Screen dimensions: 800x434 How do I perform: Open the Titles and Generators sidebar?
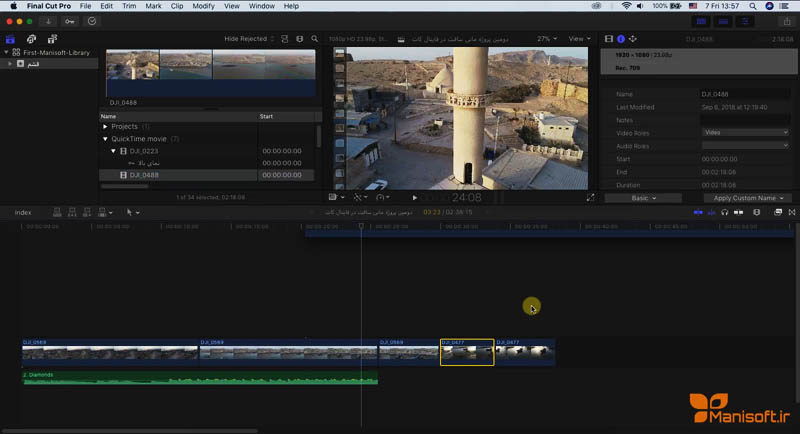coord(52,39)
